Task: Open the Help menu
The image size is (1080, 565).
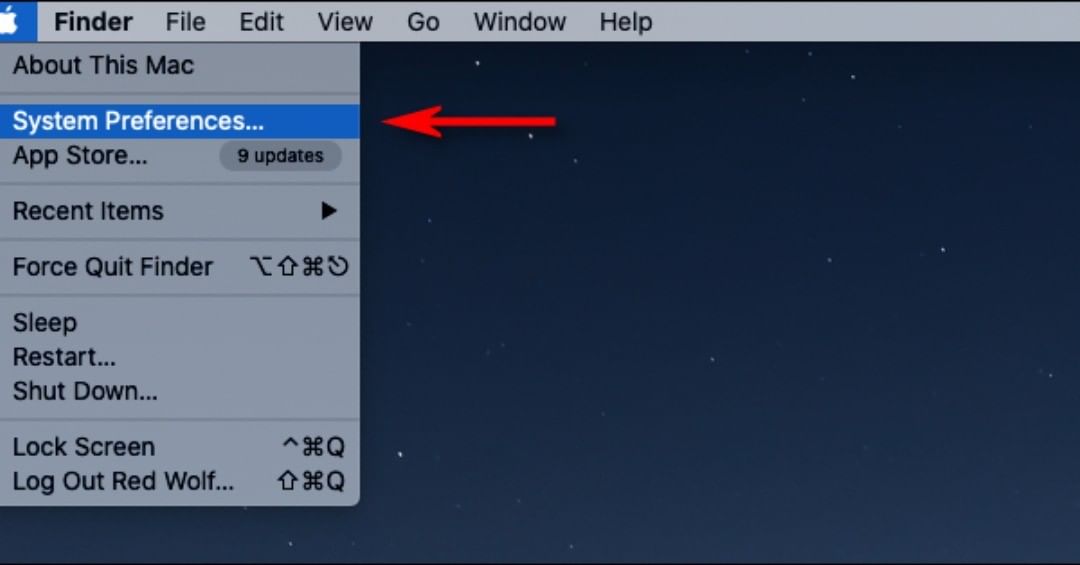Action: click(x=625, y=21)
